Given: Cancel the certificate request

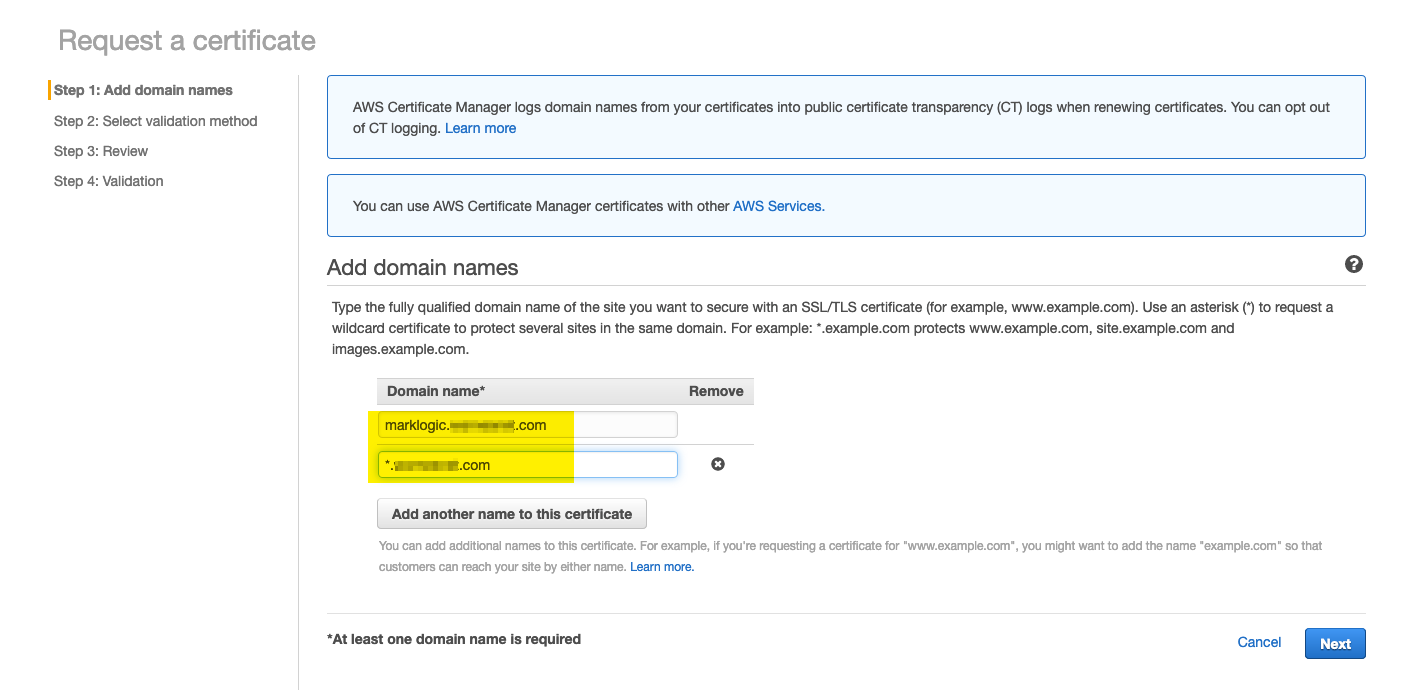Looking at the screenshot, I should (1259, 642).
